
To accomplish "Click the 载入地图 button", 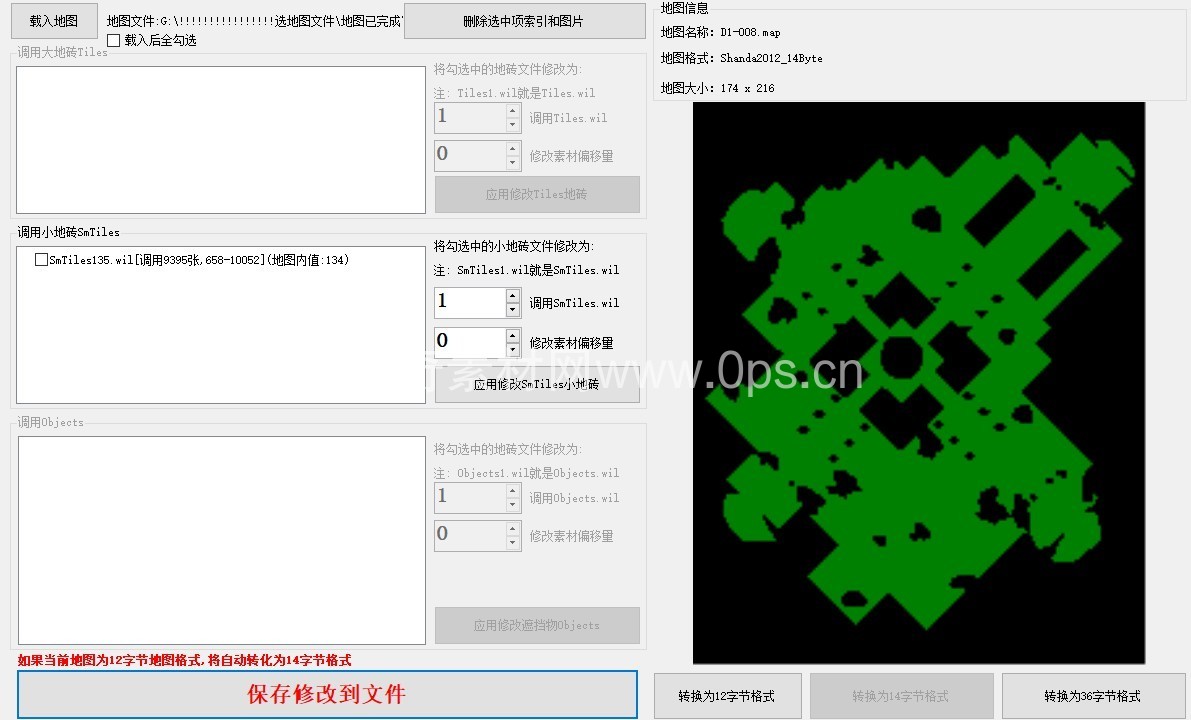I will point(54,21).
